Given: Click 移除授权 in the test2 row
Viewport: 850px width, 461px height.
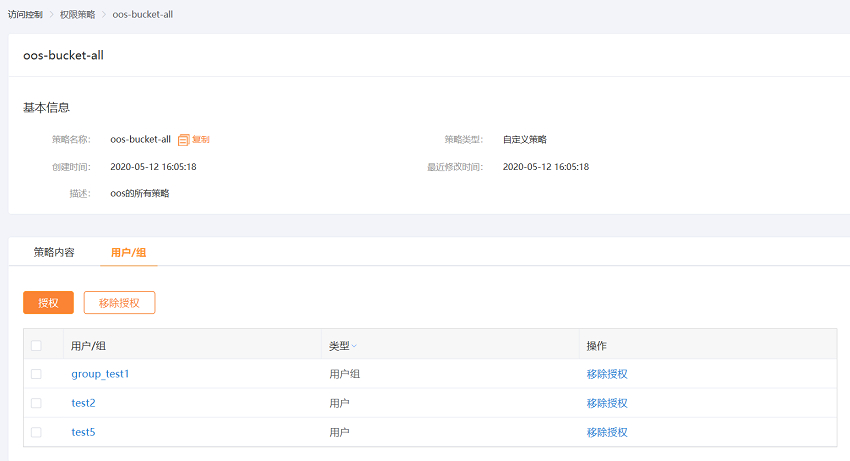Looking at the screenshot, I should click(607, 403).
